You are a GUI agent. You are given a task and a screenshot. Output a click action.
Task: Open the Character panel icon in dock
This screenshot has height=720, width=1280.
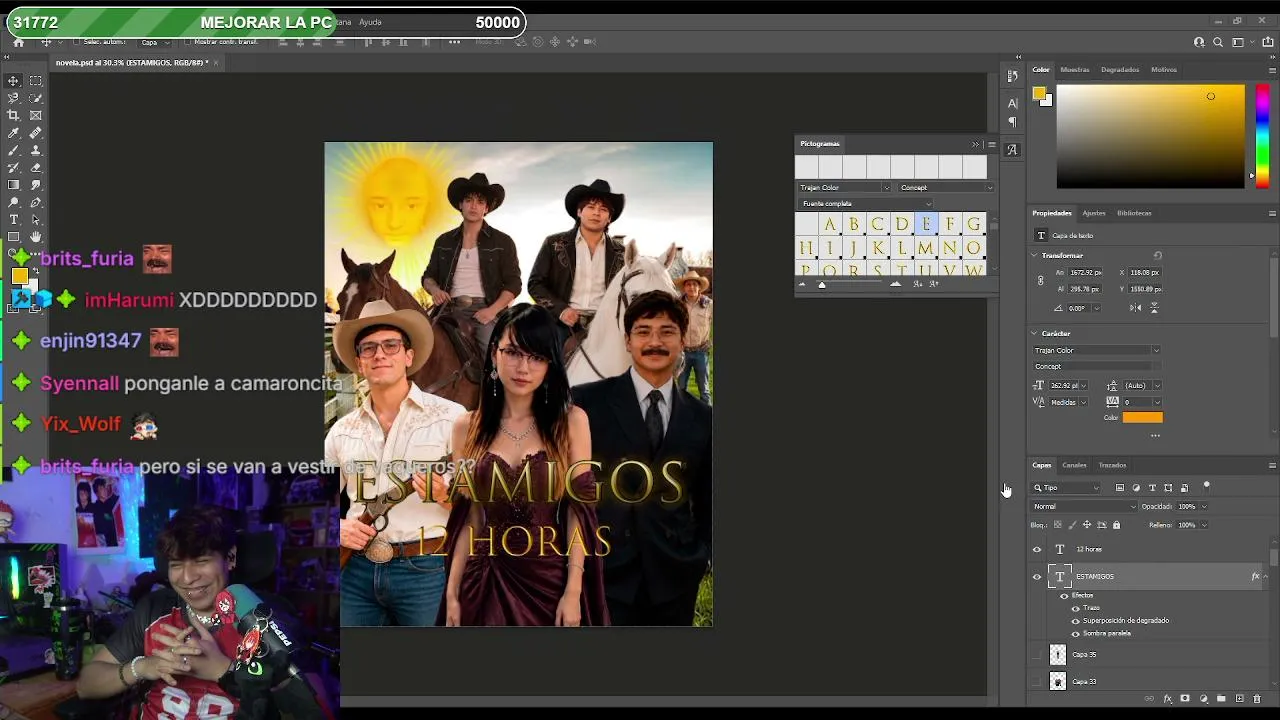(x=1012, y=103)
